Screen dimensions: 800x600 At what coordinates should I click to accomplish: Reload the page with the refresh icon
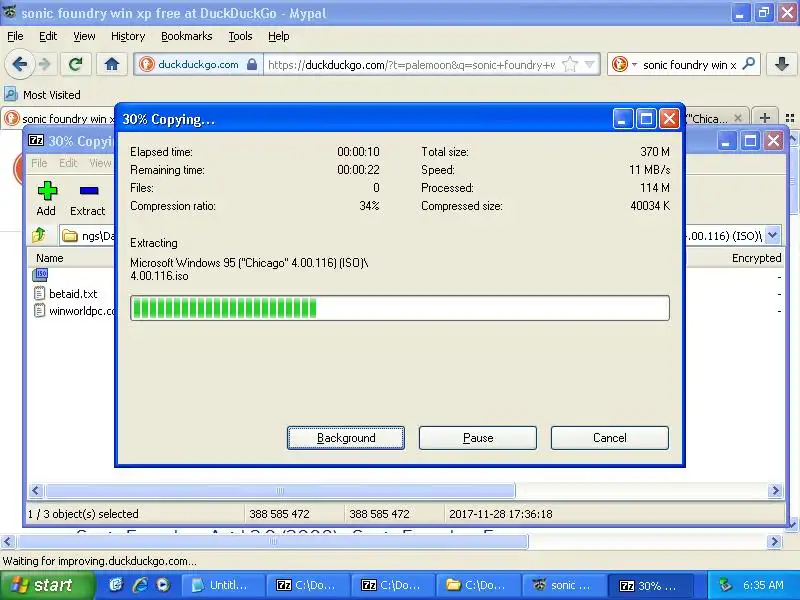click(76, 64)
